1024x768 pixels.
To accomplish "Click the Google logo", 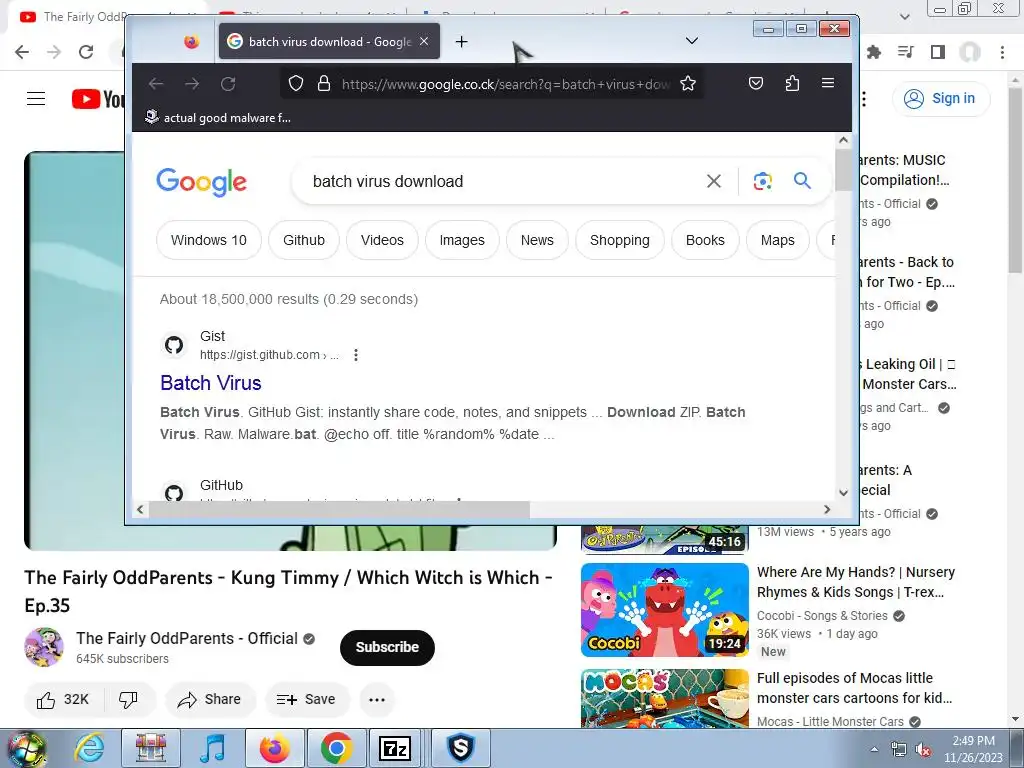I will (x=201, y=182).
